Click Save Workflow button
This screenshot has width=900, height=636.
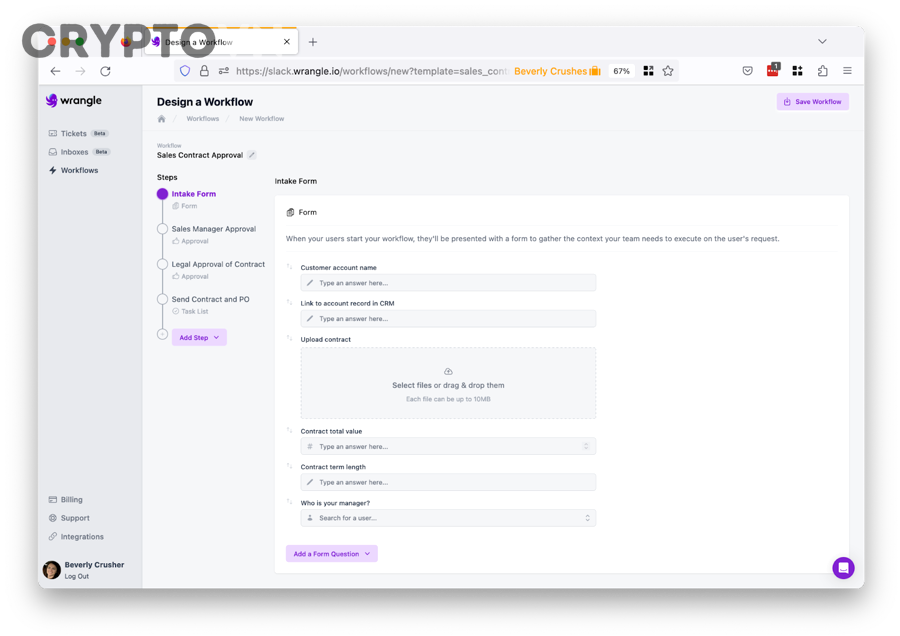pyautogui.click(x=813, y=102)
